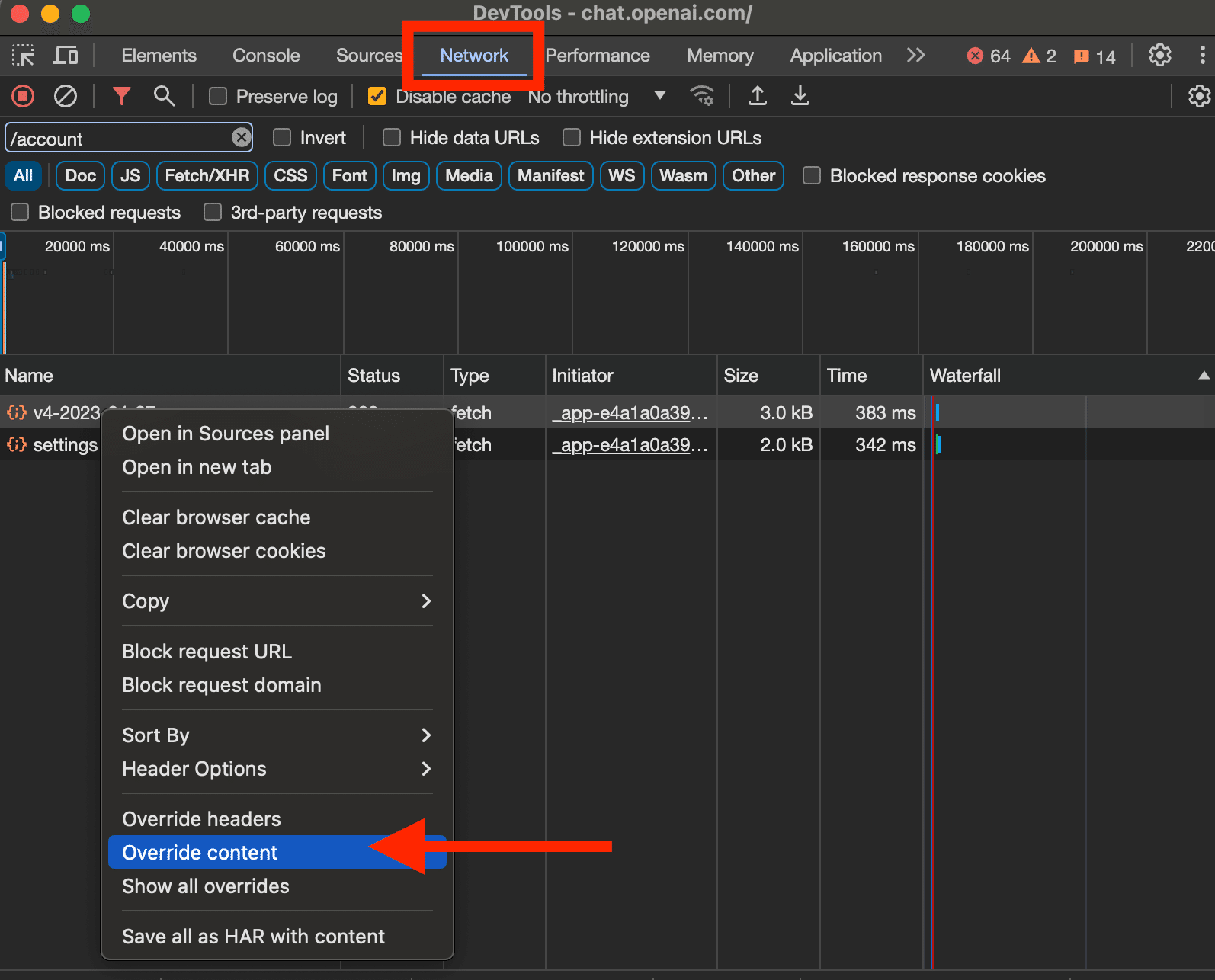Click the export HAR download icon

(x=800, y=96)
